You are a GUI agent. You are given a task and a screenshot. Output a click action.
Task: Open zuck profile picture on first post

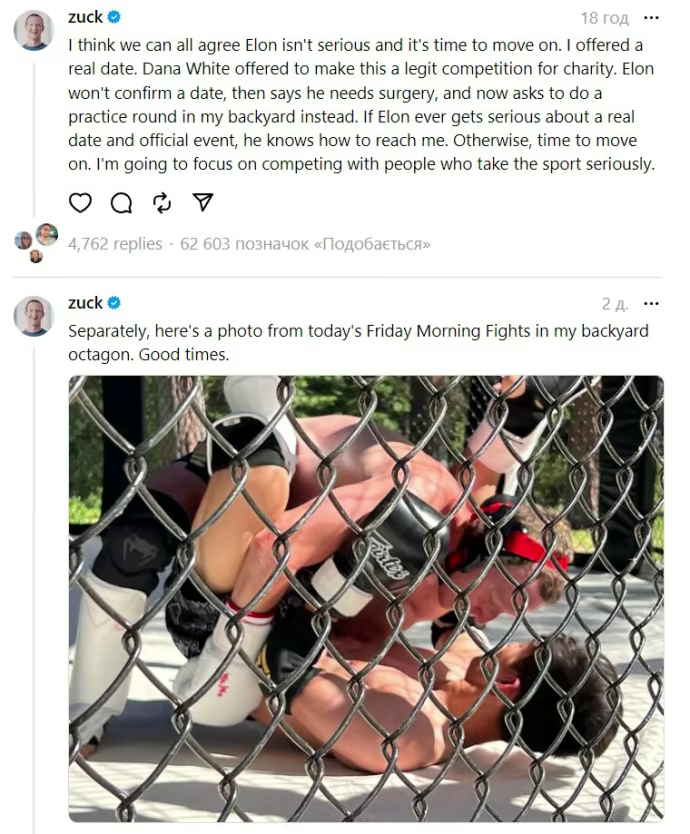(34, 30)
